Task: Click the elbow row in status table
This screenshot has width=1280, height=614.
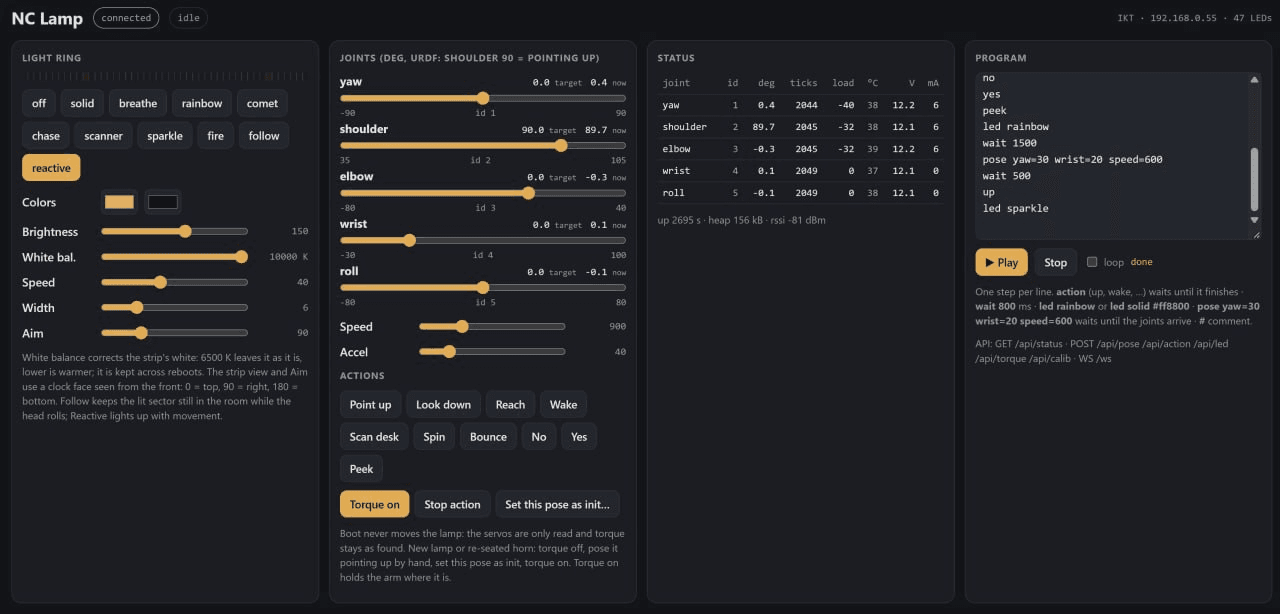Action: point(800,149)
